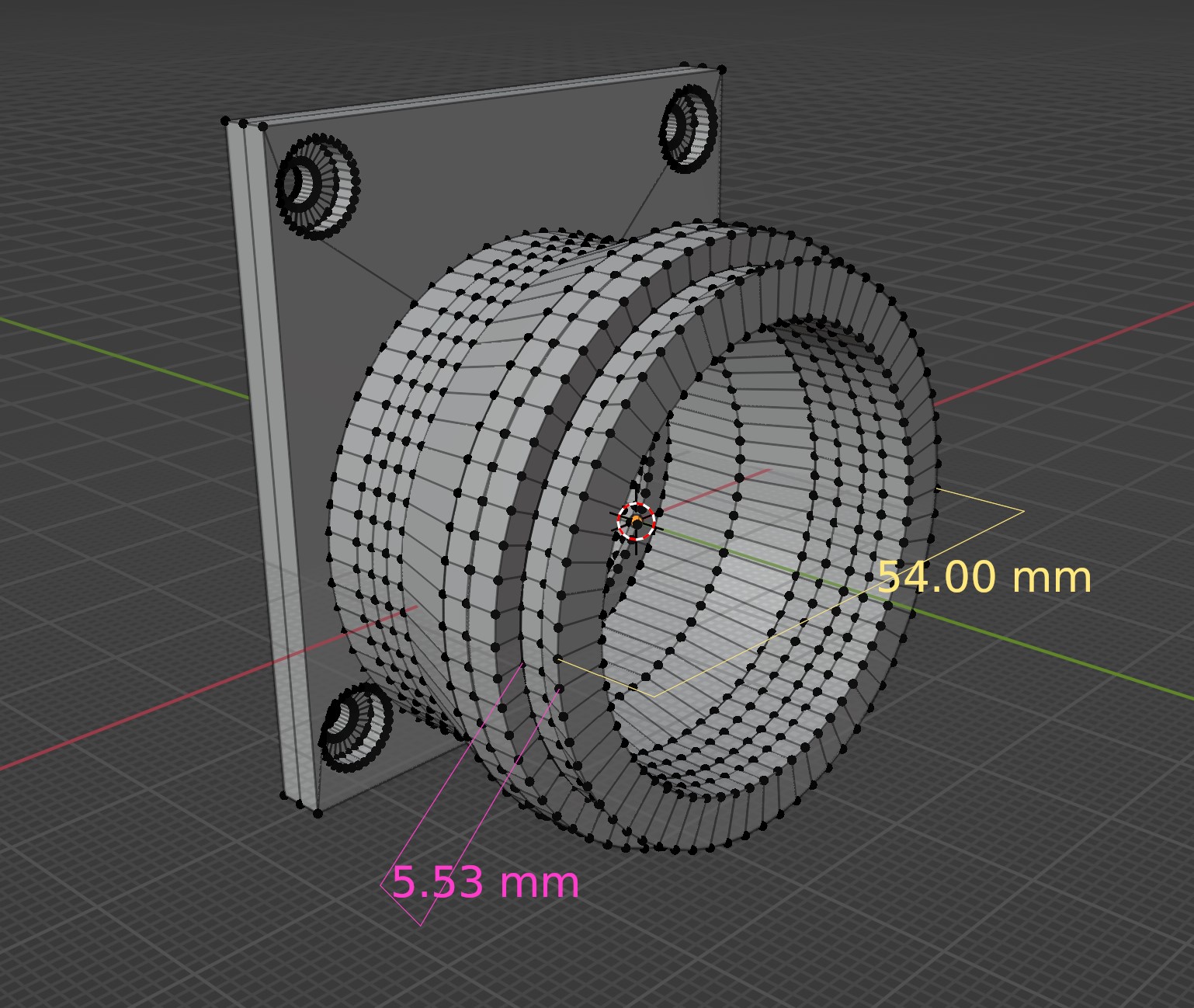Viewport: 1194px width, 1008px height.
Task: Select the top-left screw hole on plate
Action: (318, 186)
